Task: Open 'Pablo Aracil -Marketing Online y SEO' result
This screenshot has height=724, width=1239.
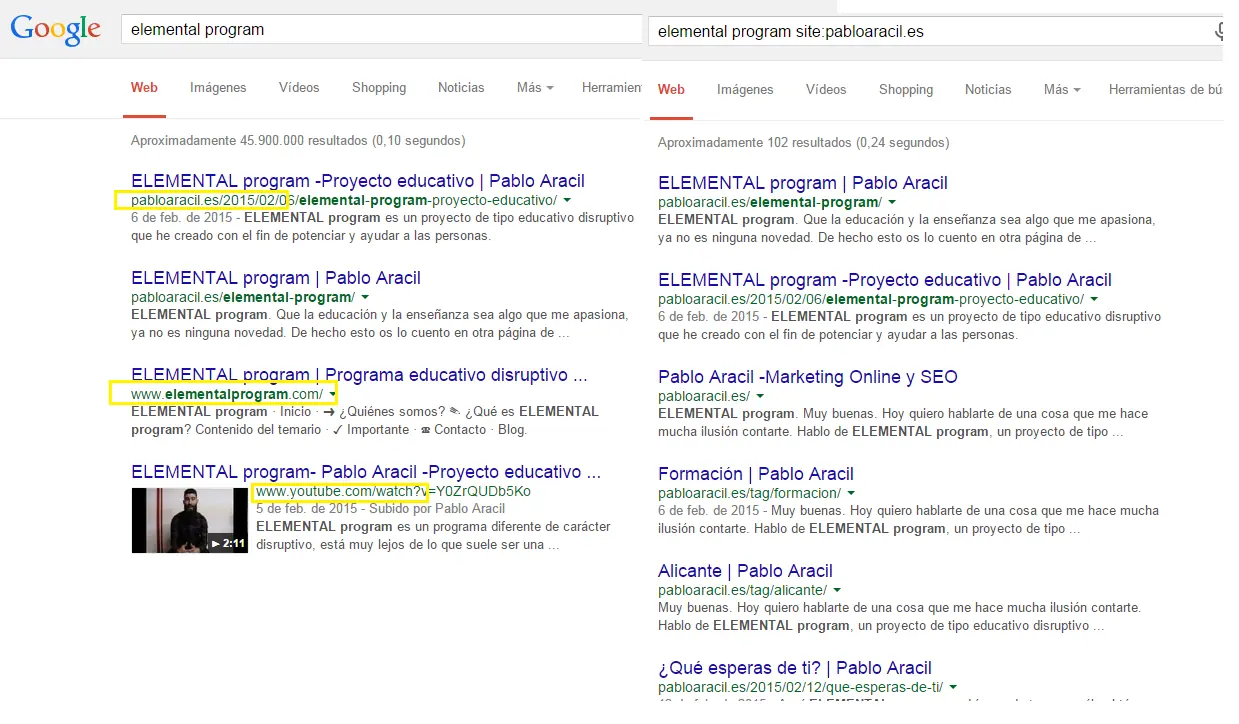Action: click(808, 377)
